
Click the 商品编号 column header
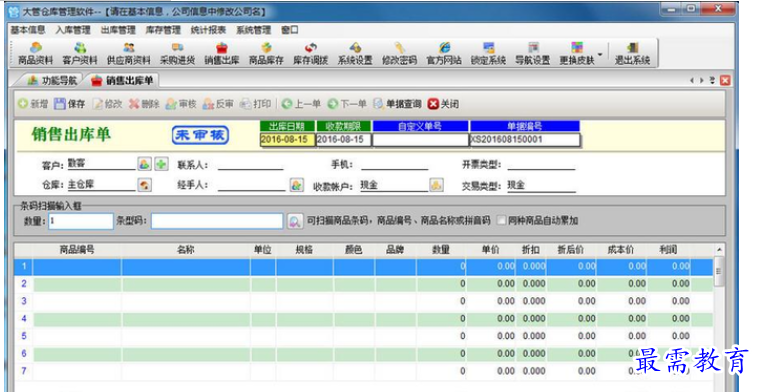click(x=77, y=250)
